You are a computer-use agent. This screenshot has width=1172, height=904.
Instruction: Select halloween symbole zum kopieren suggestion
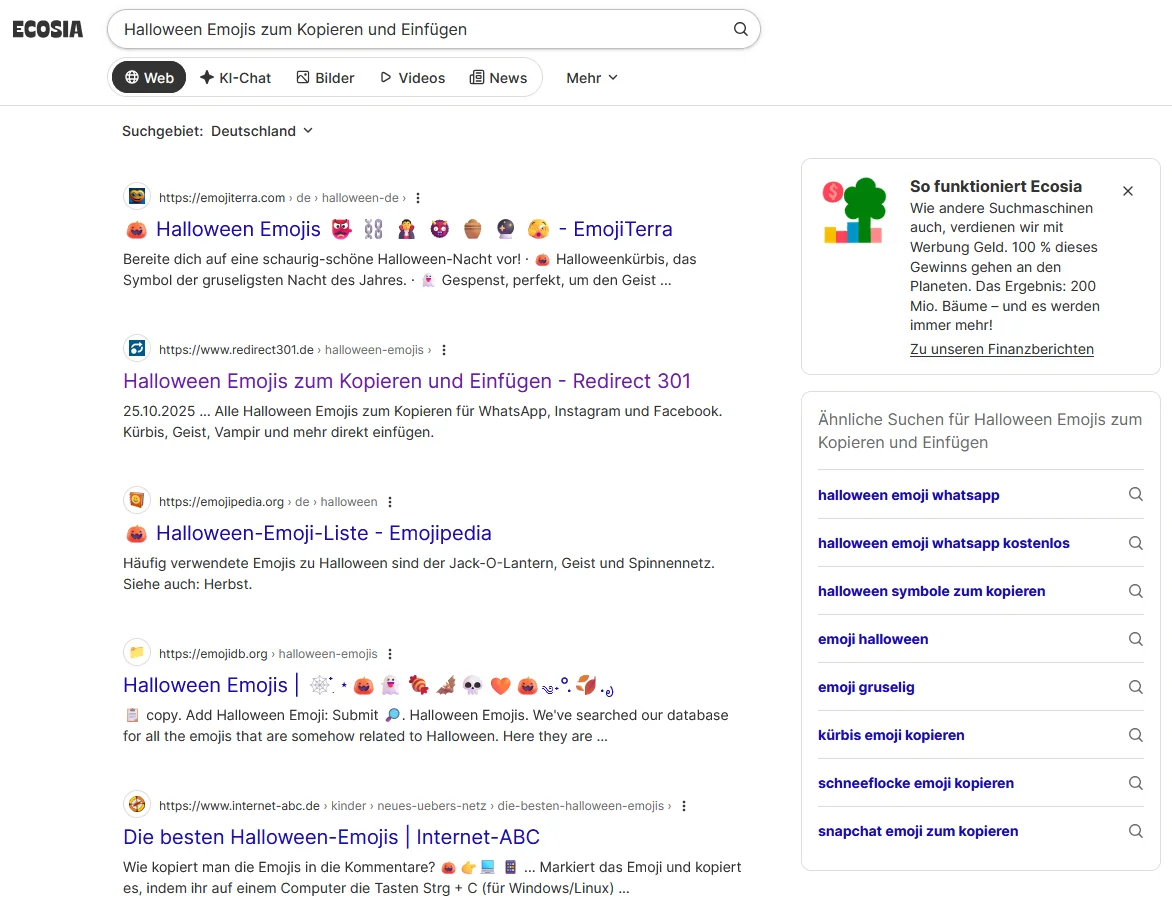pos(931,591)
